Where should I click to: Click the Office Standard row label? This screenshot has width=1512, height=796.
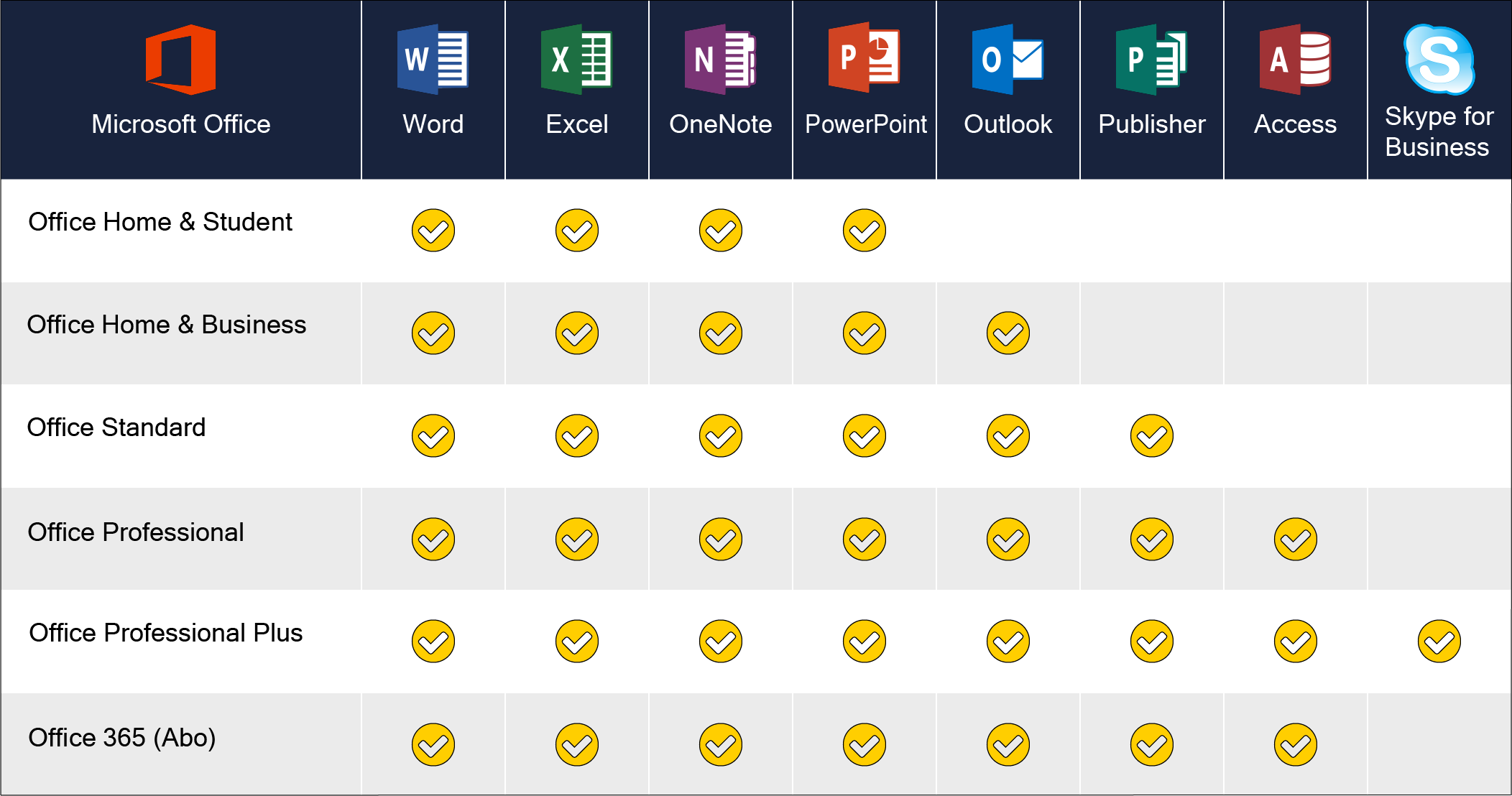116,427
